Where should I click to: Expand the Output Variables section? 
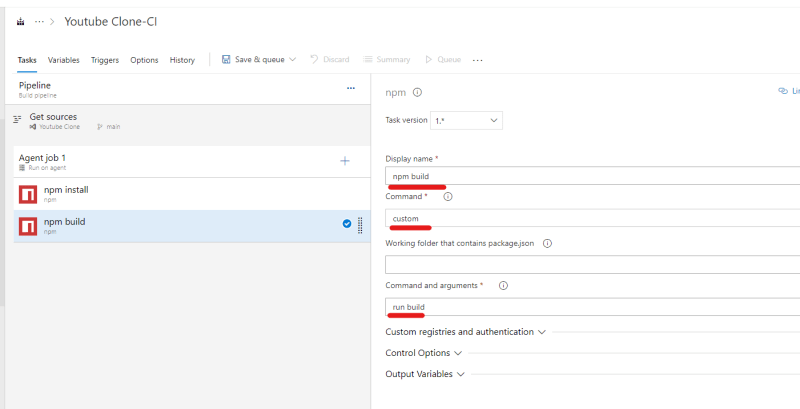click(425, 374)
